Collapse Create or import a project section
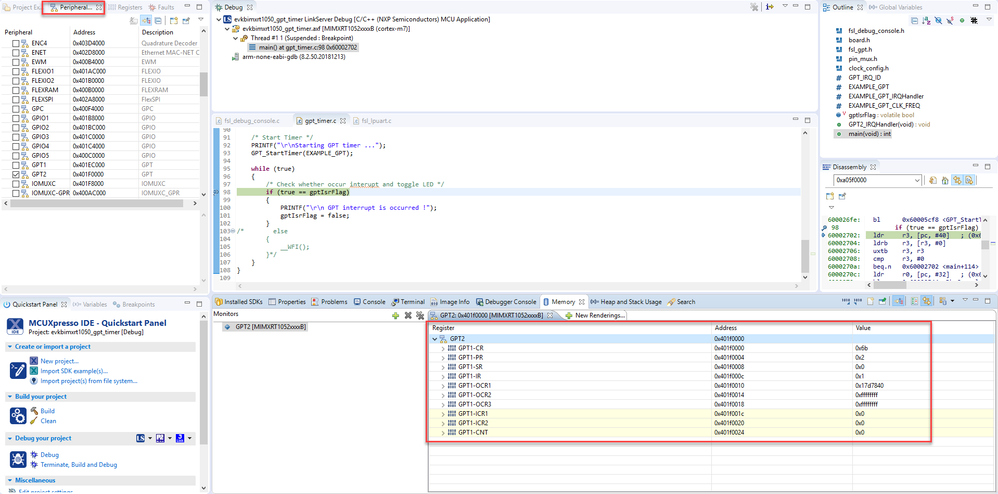This screenshot has width=998, height=494. pyautogui.click(x=10, y=346)
